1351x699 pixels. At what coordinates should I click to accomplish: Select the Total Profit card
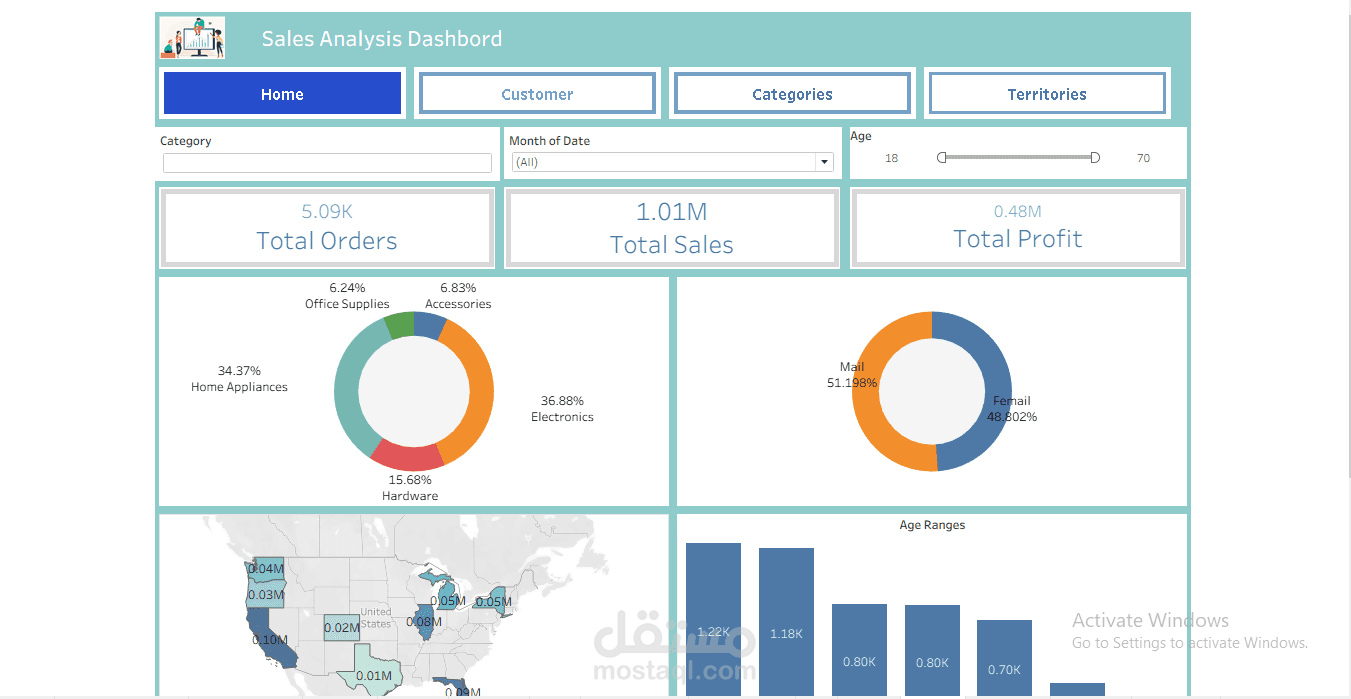click(1017, 228)
